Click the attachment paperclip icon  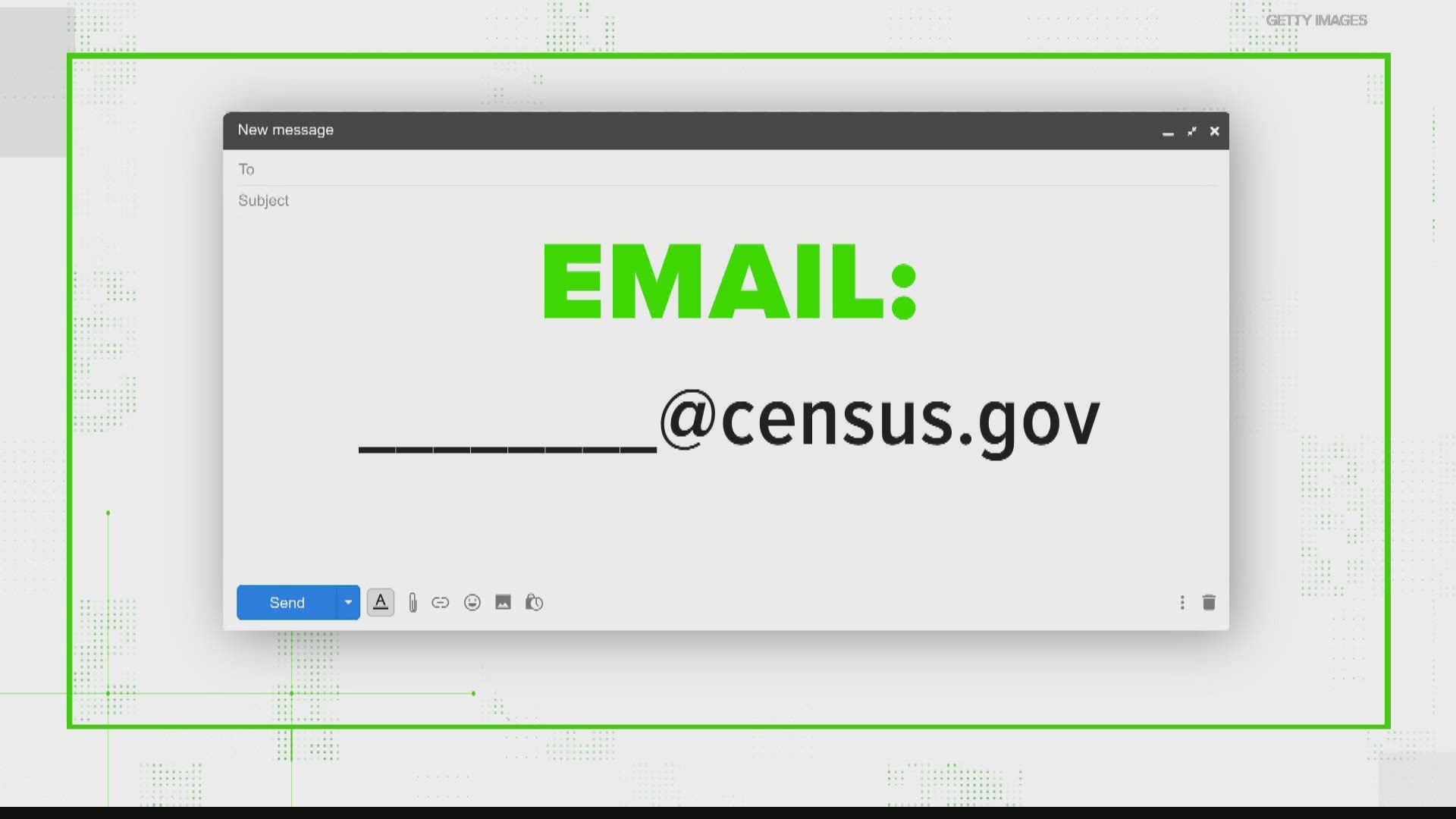(x=411, y=602)
